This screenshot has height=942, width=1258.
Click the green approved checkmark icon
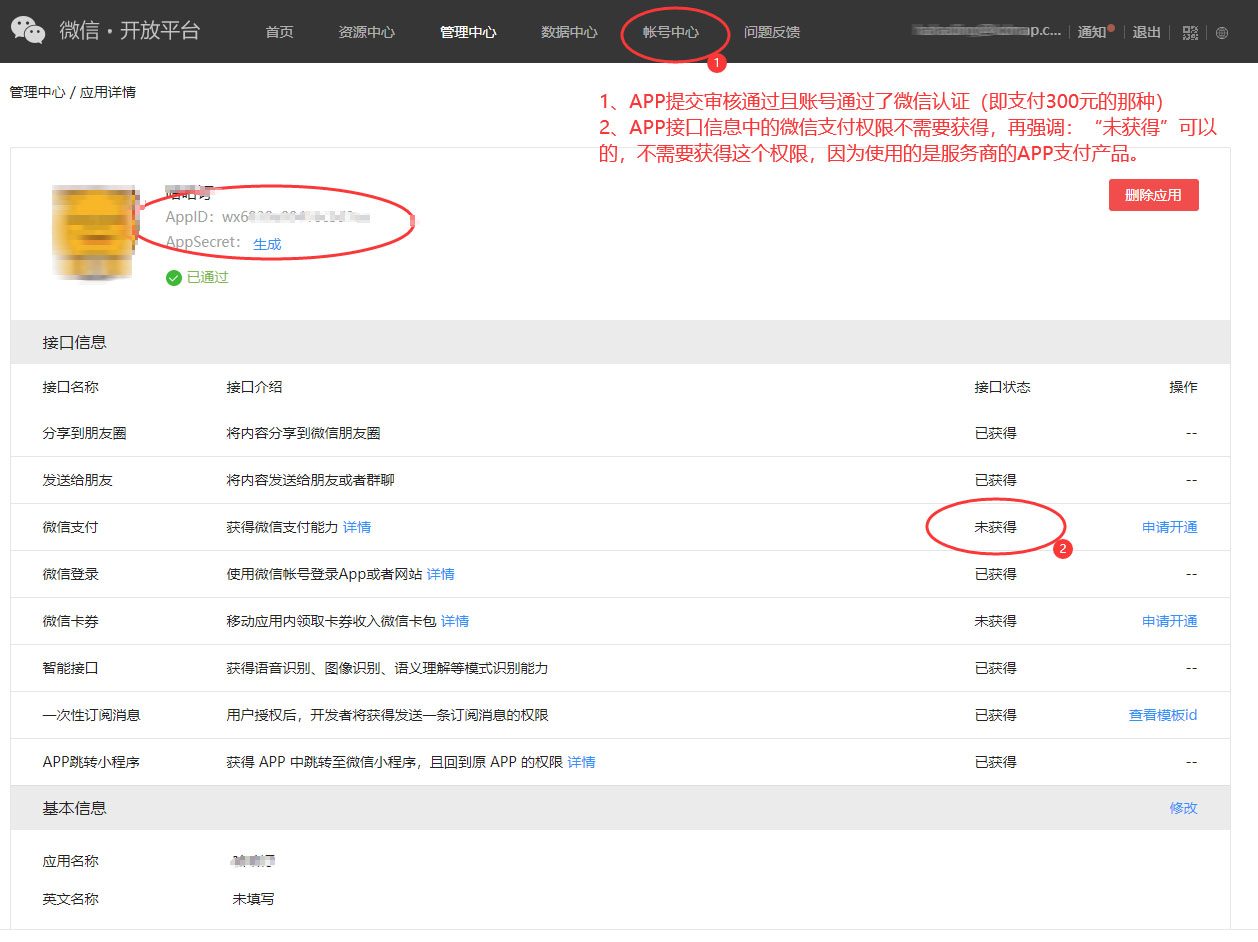pos(174,277)
